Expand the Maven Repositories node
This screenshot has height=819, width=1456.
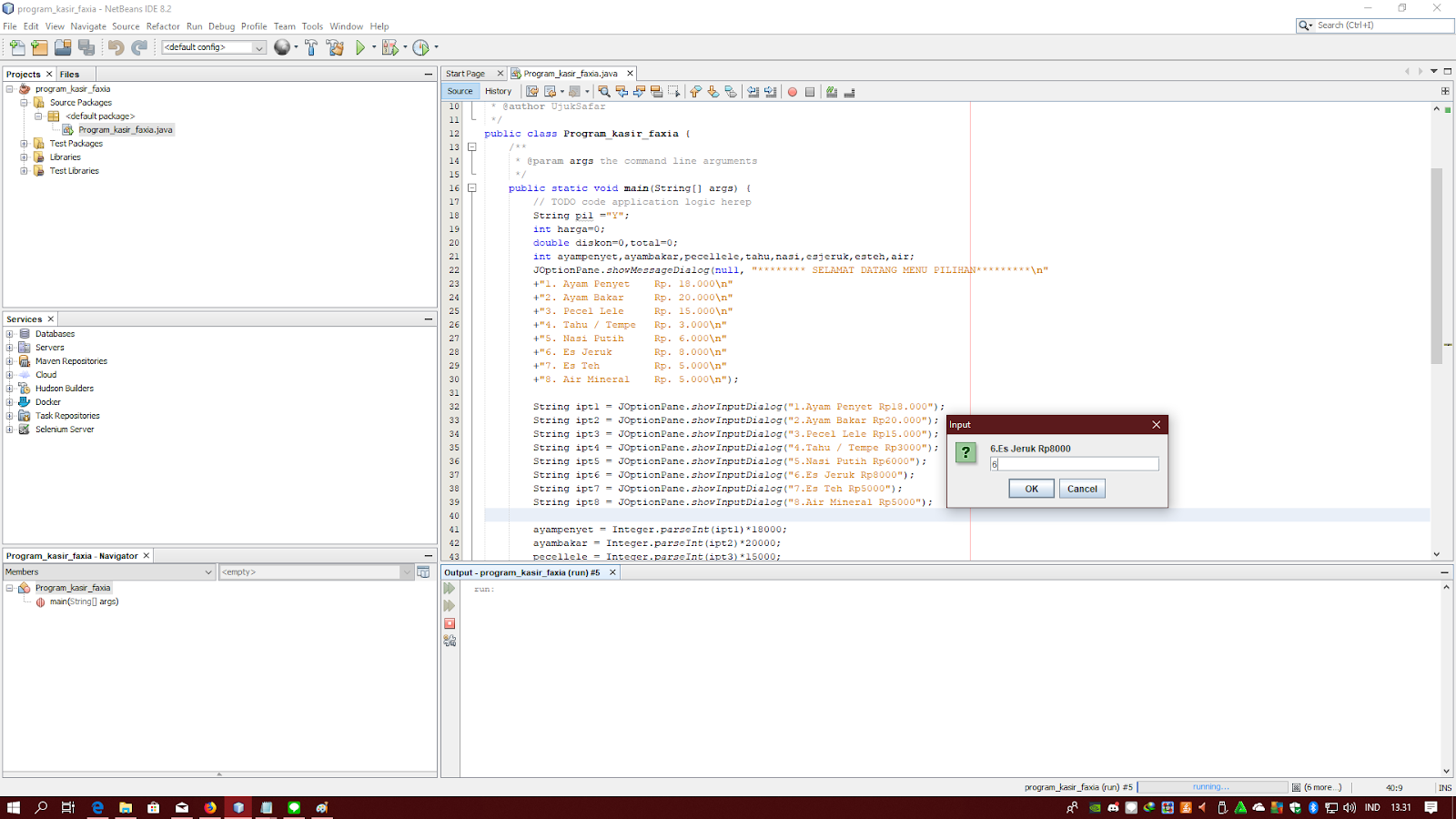pos(10,361)
